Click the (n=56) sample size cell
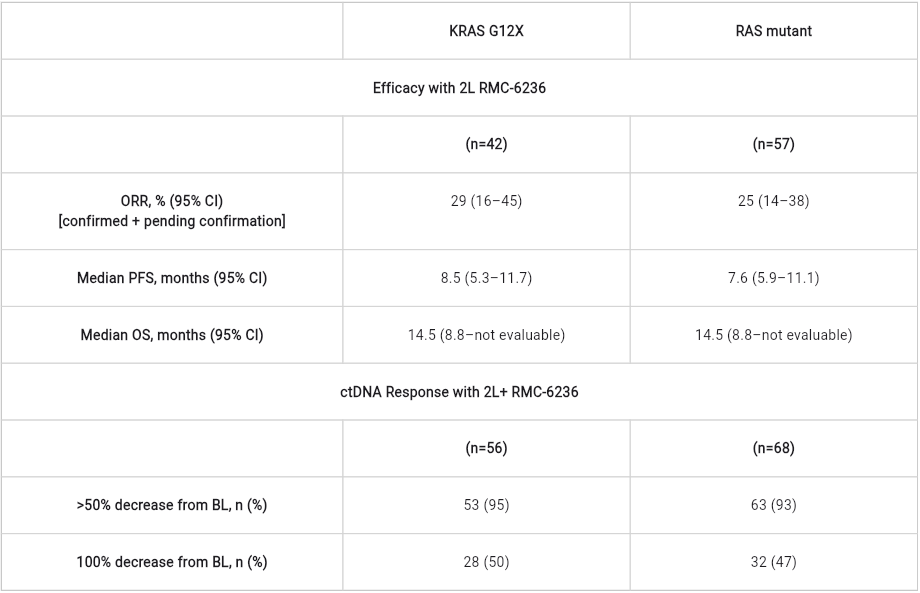Screen dimensions: 920x593 tap(486, 448)
